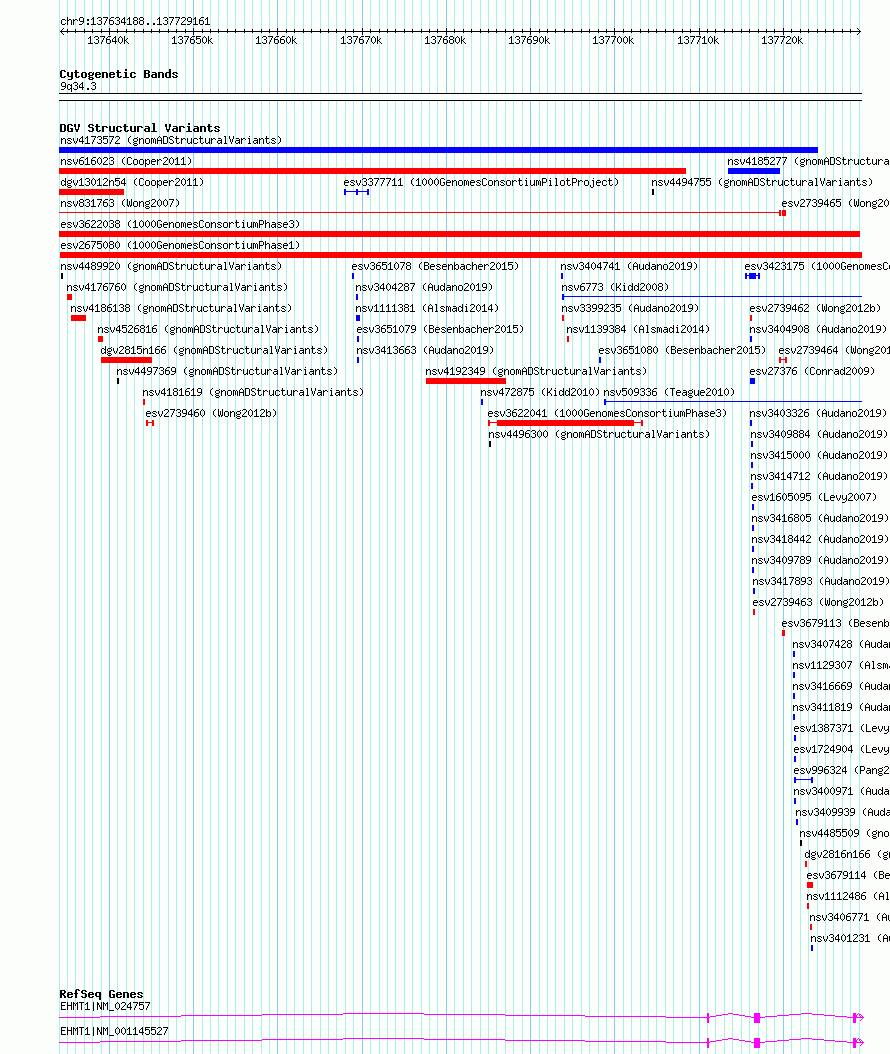
Task: Click the nsv831763 (Wong2007) label
Action: pos(120,202)
